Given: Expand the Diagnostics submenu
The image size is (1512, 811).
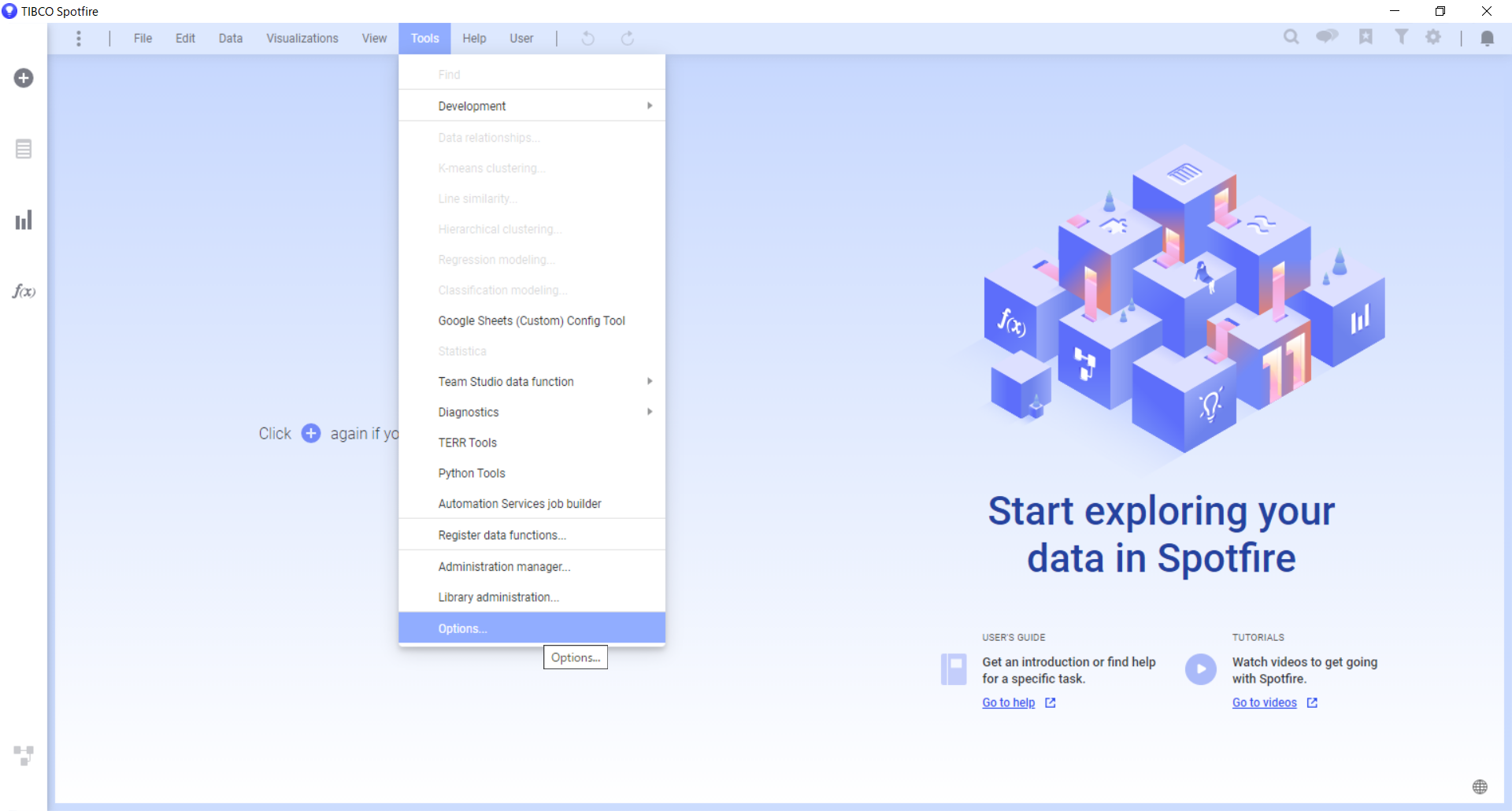Looking at the screenshot, I should [532, 413].
